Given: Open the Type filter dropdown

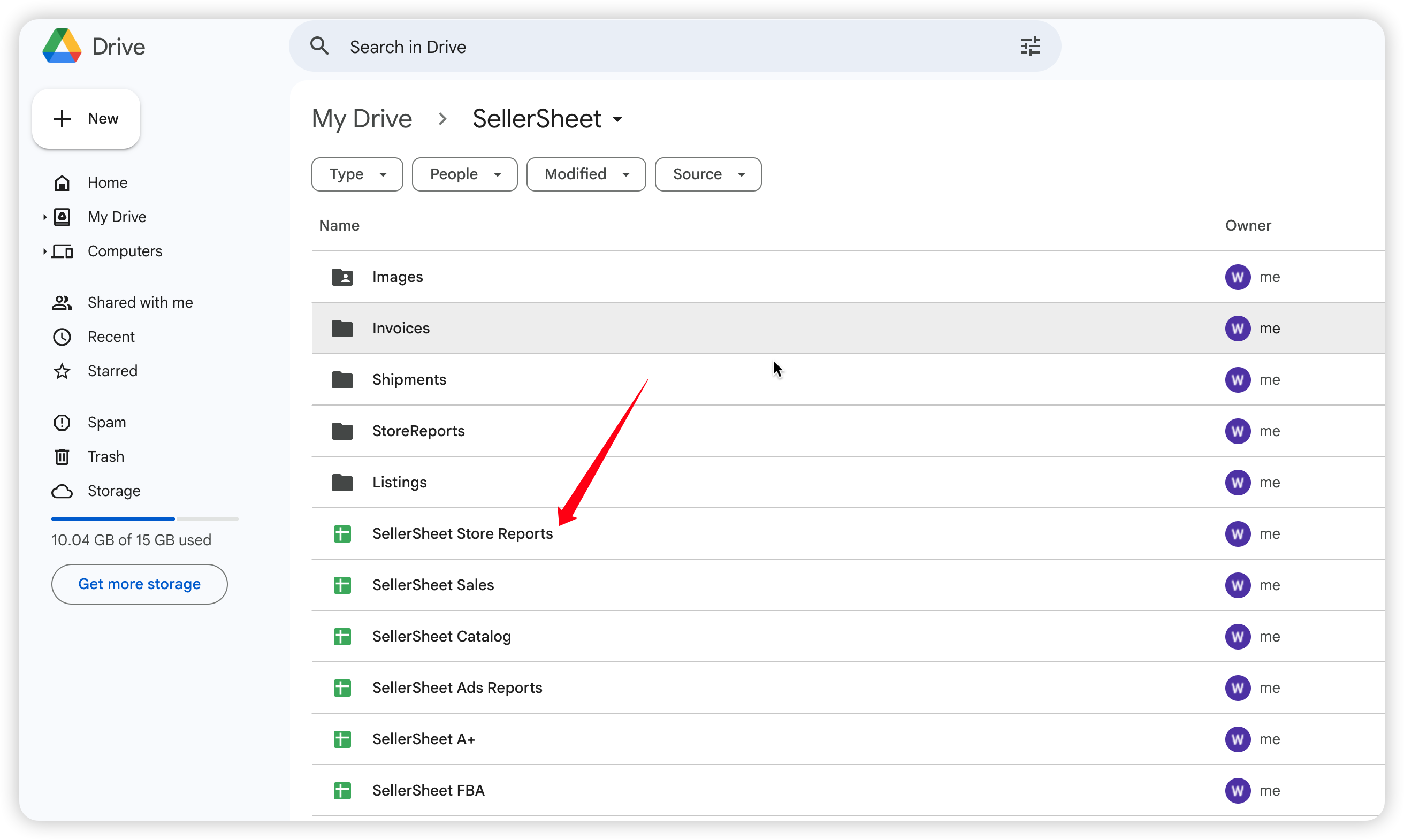Looking at the screenshot, I should click(x=356, y=174).
